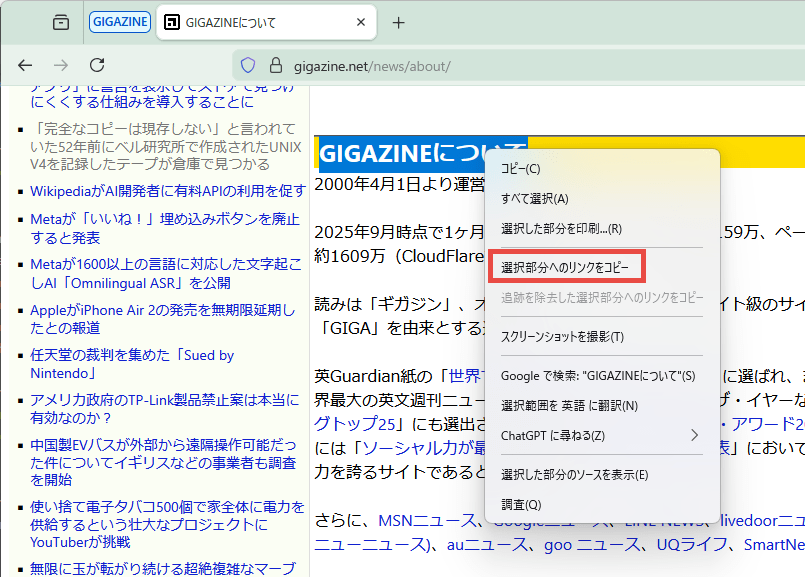Screen dimensions: 805x577
Task: Select 選択部分へのリンクをコピー menu entry
Action: (x=565, y=268)
